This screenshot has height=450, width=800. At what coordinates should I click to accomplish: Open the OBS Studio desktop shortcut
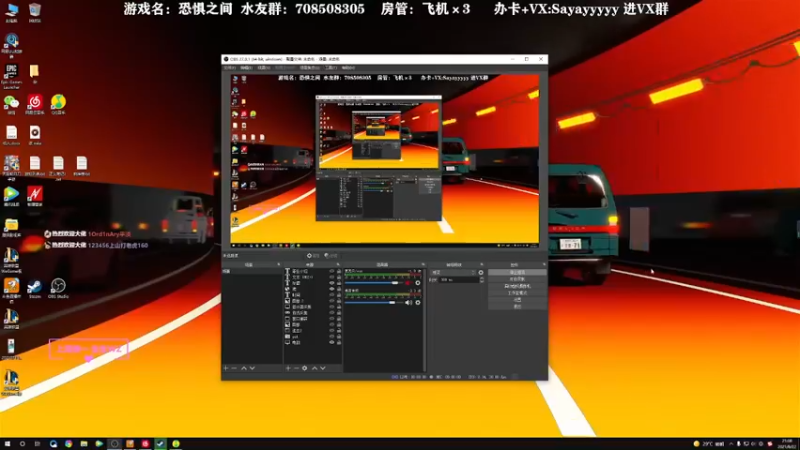click(x=58, y=288)
